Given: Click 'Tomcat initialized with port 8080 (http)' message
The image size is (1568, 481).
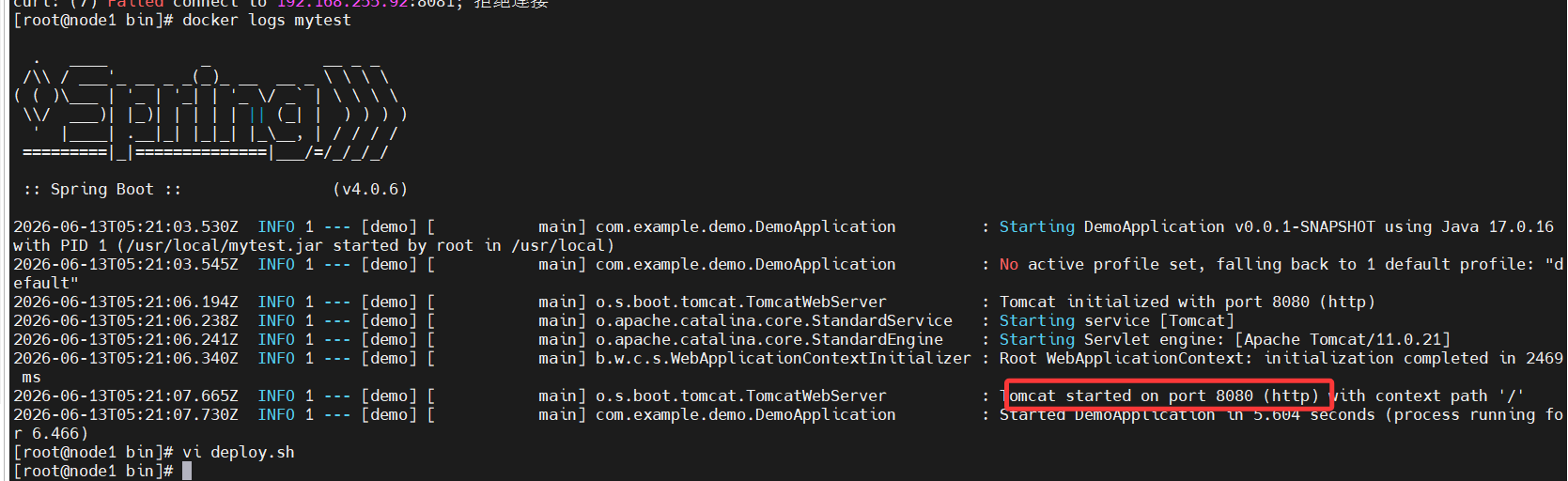Looking at the screenshot, I should pyautogui.click(x=1188, y=302).
